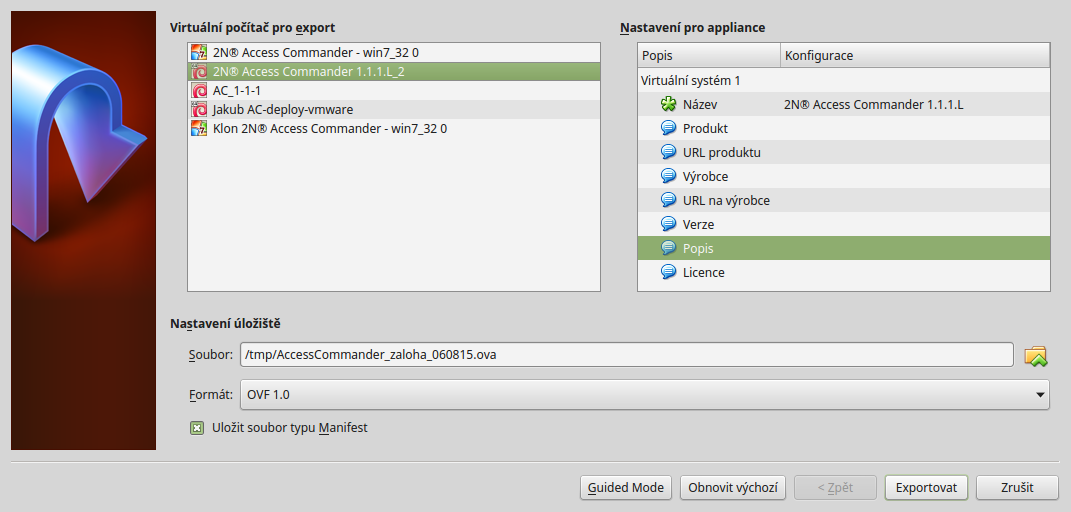This screenshot has height=512, width=1071.
Task: Click the Popis column header
Action: [x=709, y=55]
